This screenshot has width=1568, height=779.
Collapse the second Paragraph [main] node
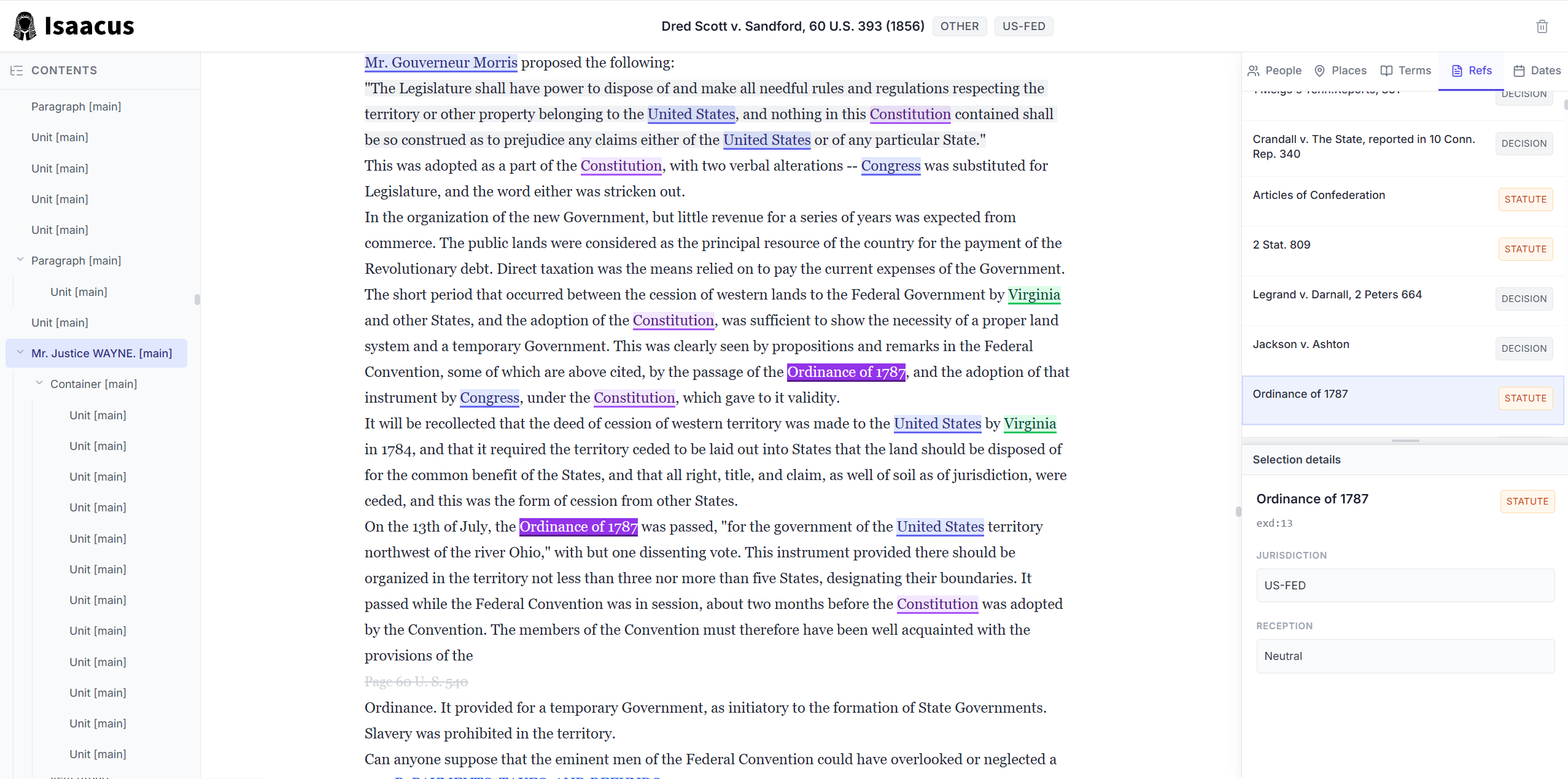(20, 260)
